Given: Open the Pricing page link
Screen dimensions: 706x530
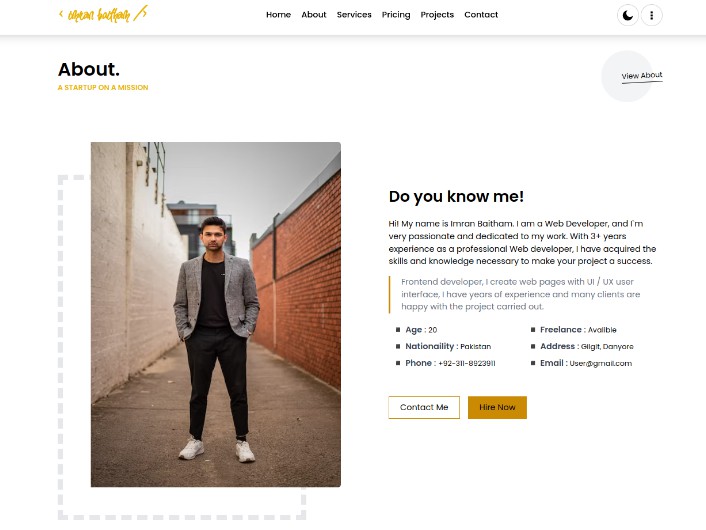Looking at the screenshot, I should coord(396,15).
